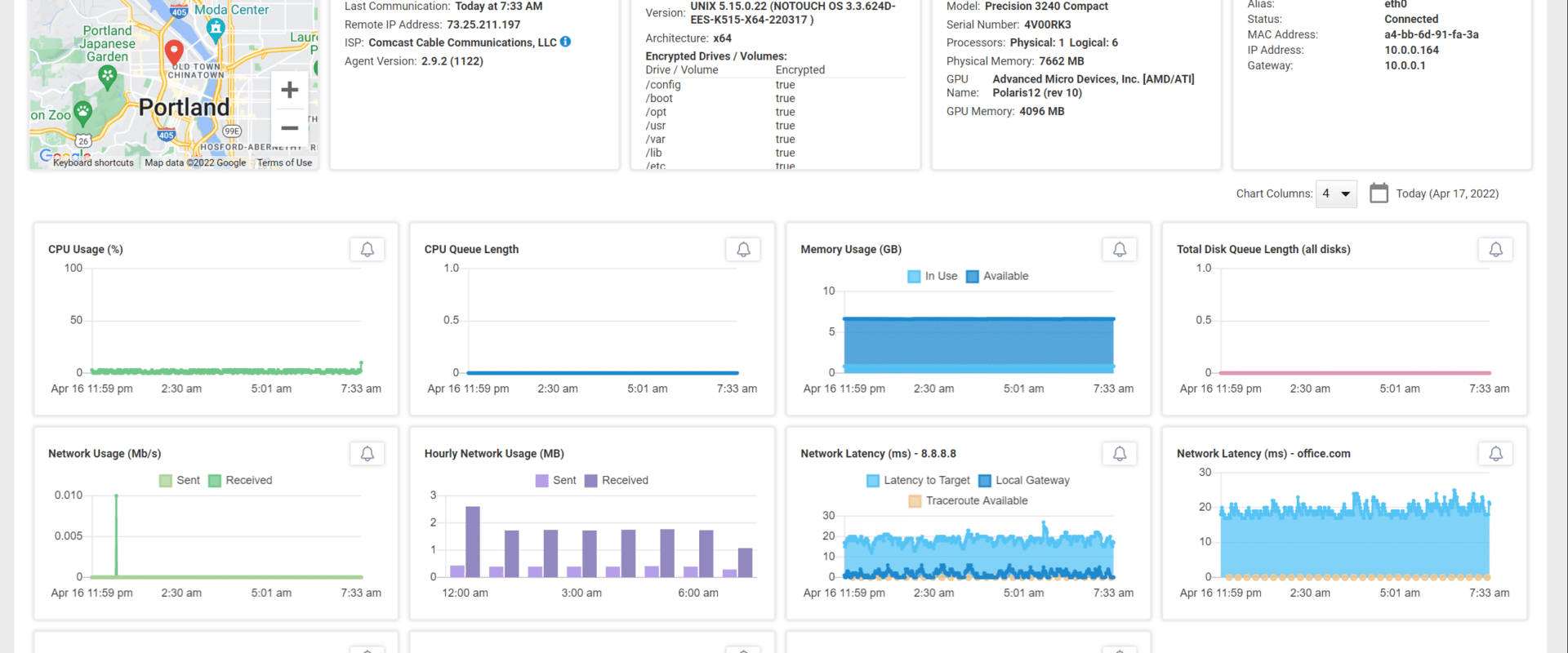
Task: Open the alert bell for Memory Usage (GB)
Action: (x=1120, y=250)
